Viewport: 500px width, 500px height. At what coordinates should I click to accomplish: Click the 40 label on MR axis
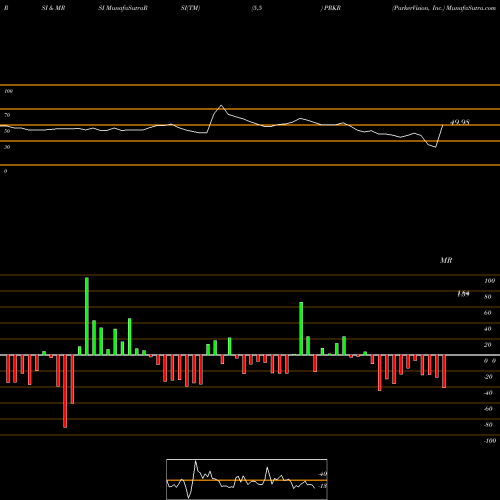pos(488,329)
